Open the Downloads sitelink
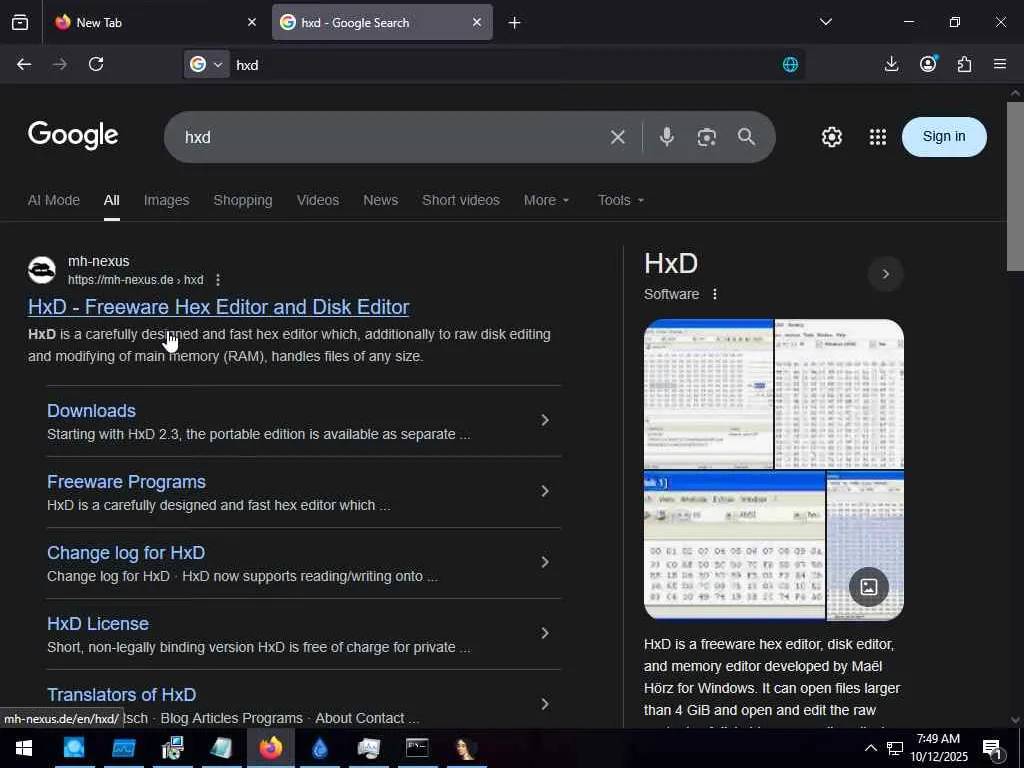The image size is (1024, 768). [91, 411]
